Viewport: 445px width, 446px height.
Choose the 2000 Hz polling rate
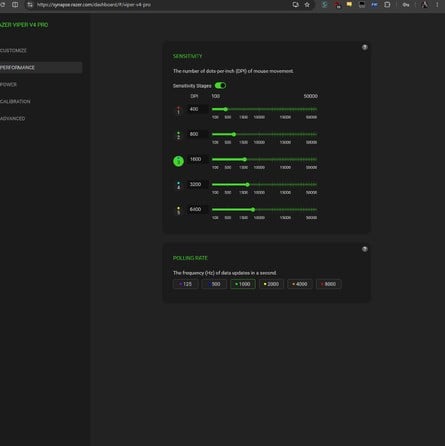271,284
